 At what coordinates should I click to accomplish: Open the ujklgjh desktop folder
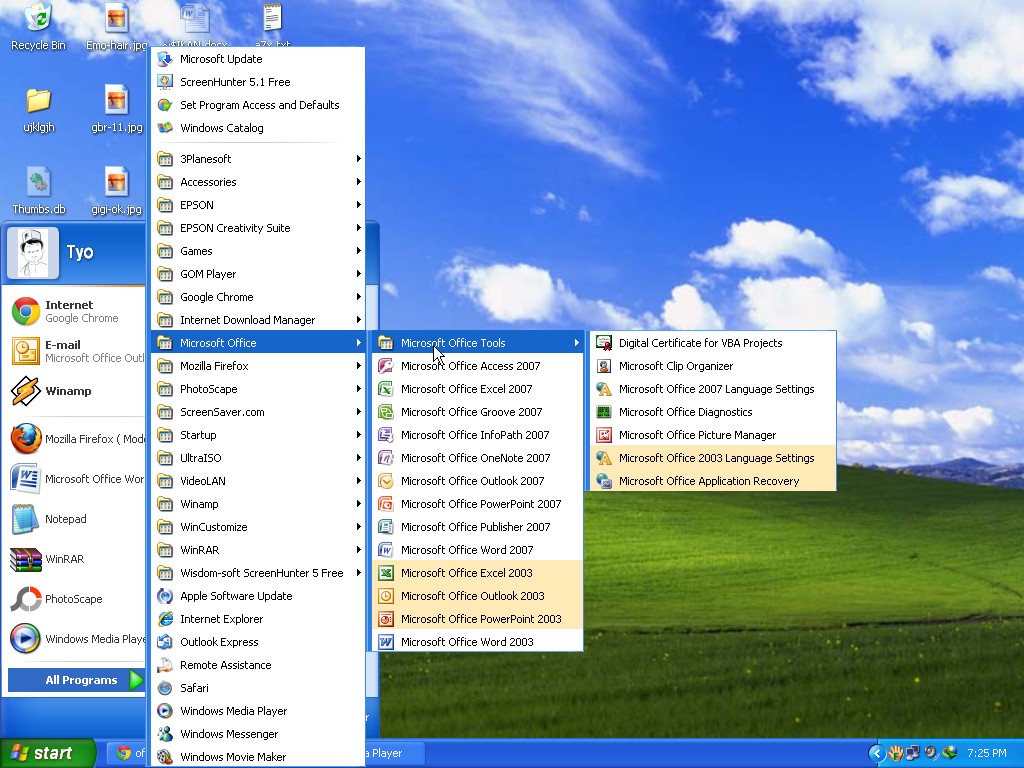[x=39, y=110]
